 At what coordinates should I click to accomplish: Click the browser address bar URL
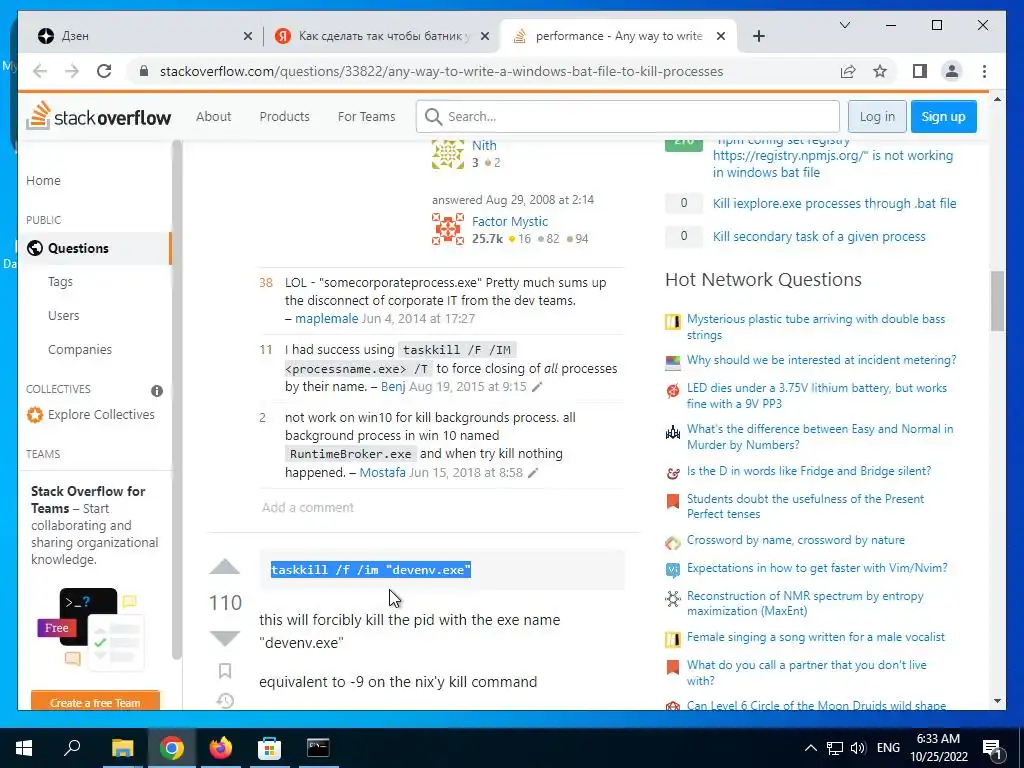[441, 71]
